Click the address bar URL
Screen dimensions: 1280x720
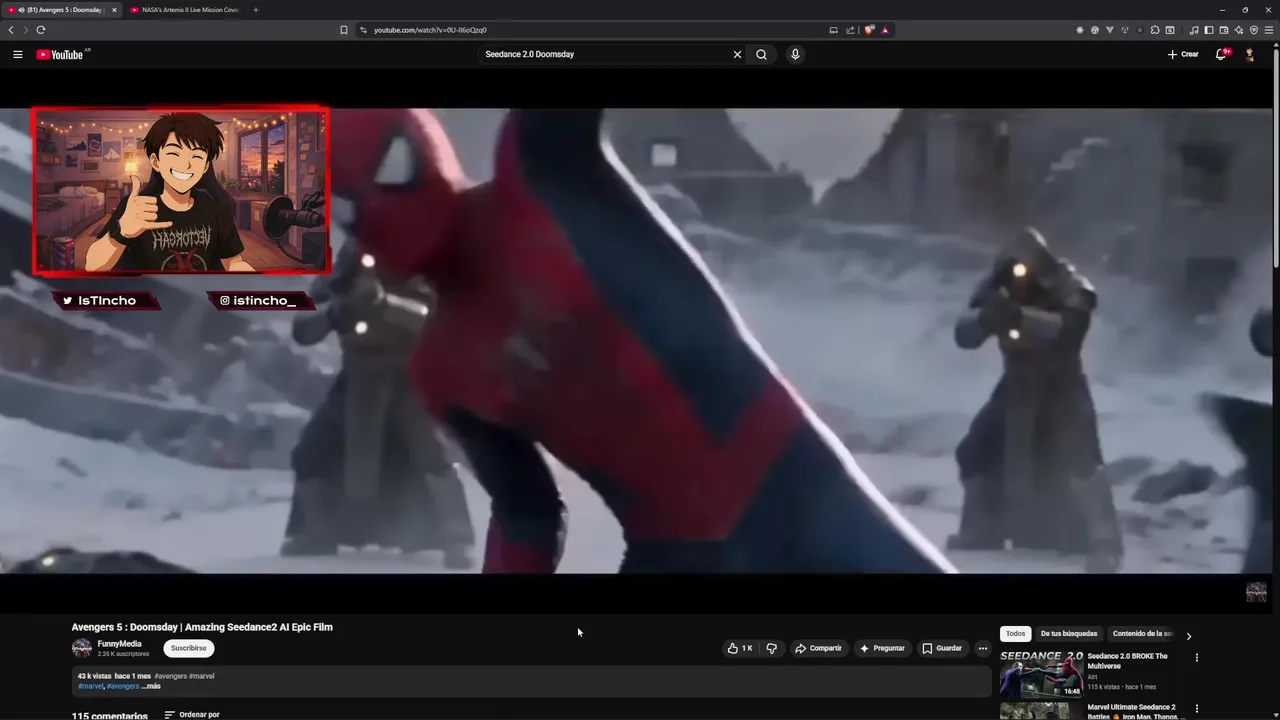coord(430,30)
